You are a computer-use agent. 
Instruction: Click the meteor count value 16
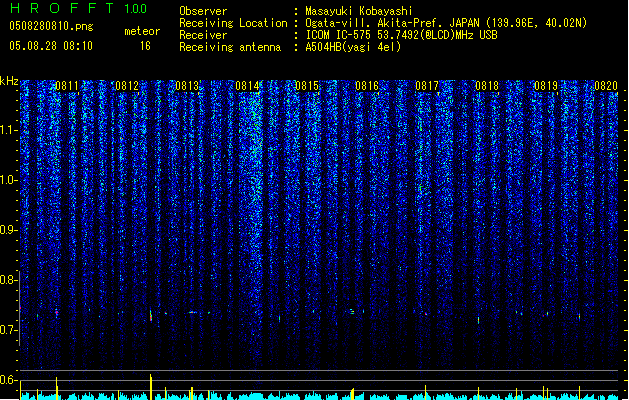click(145, 46)
